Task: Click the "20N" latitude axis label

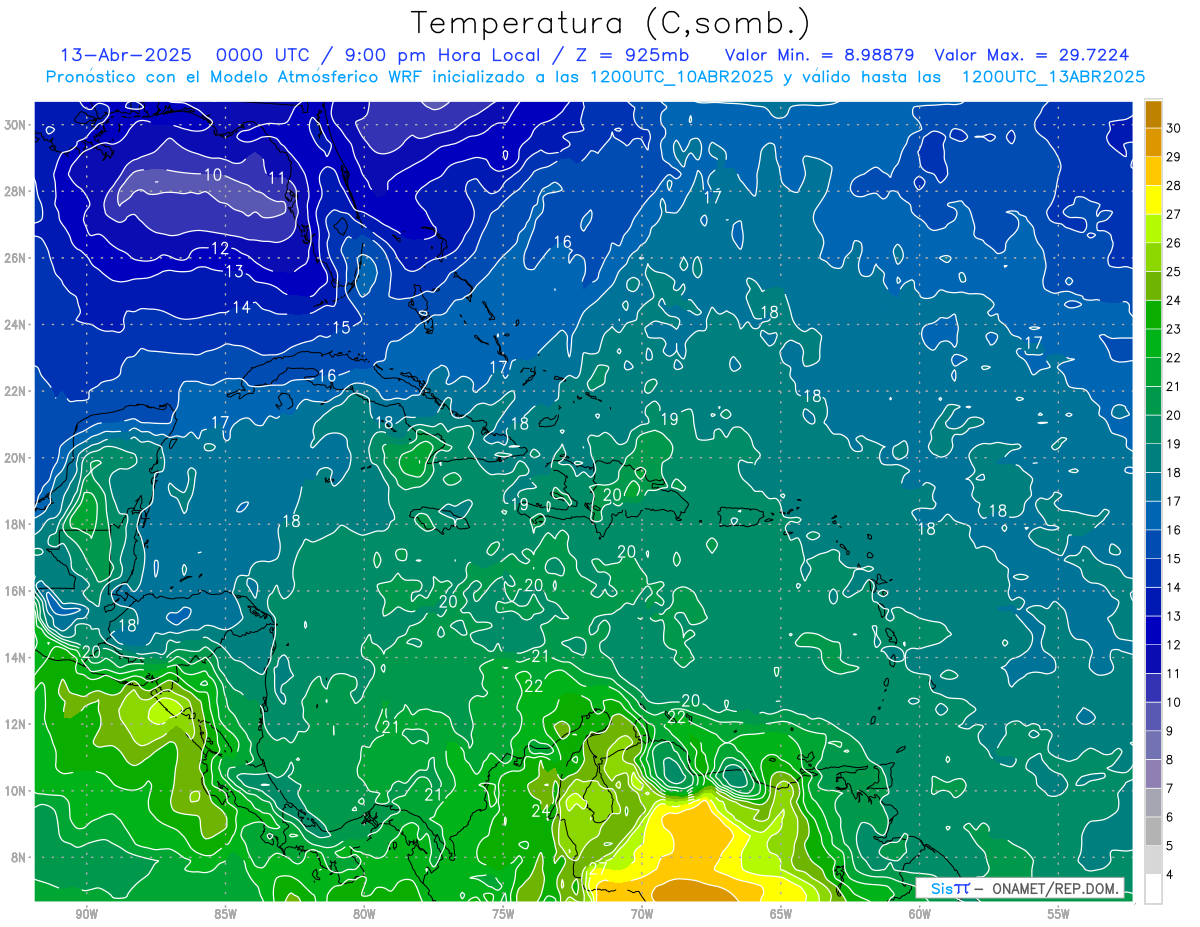Action: click(x=15, y=458)
